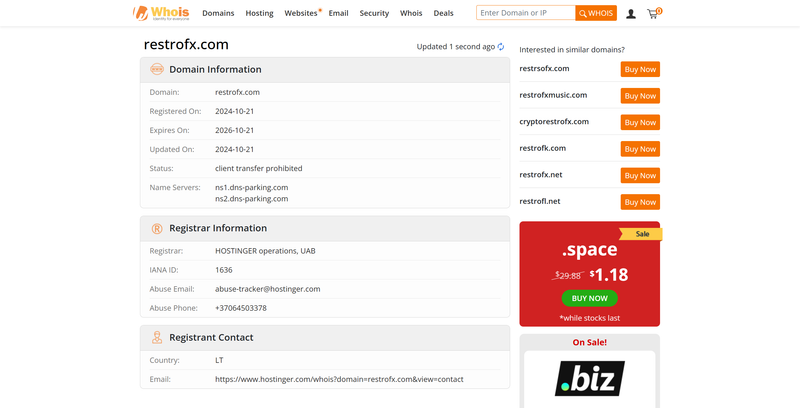Click similar domain restrofxmusic.com
Screen dimensions: 800x408
[x=553, y=95]
